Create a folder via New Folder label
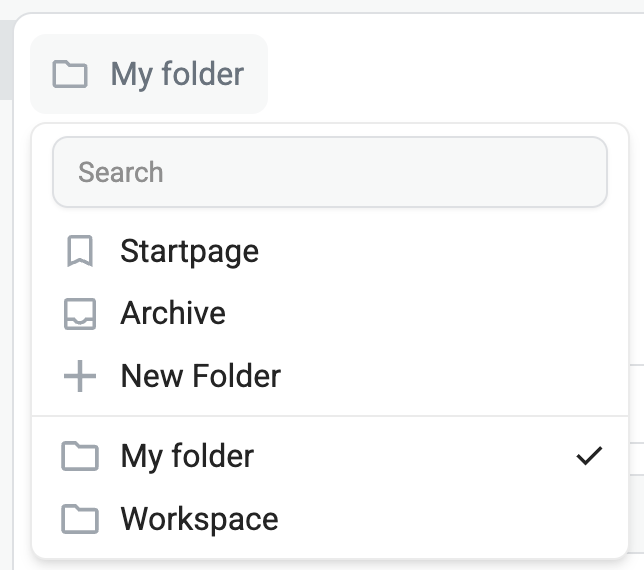The width and height of the screenshot is (644, 570). [x=201, y=377]
